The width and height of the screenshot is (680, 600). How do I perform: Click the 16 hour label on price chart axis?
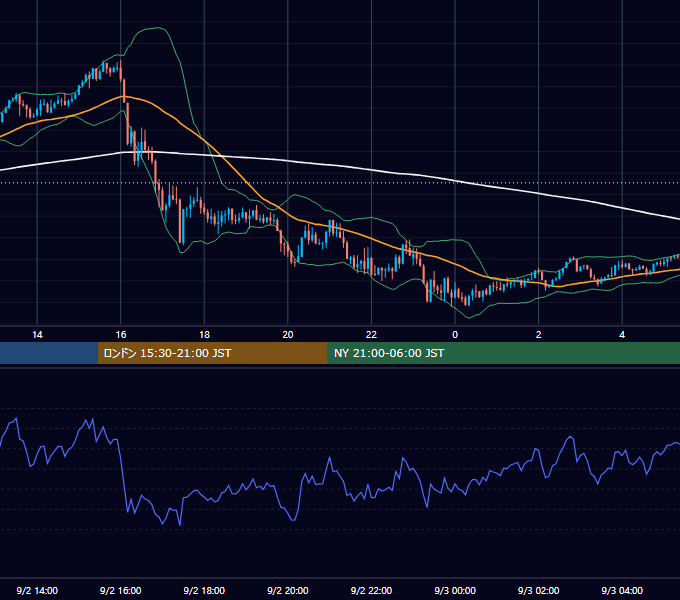click(121, 335)
